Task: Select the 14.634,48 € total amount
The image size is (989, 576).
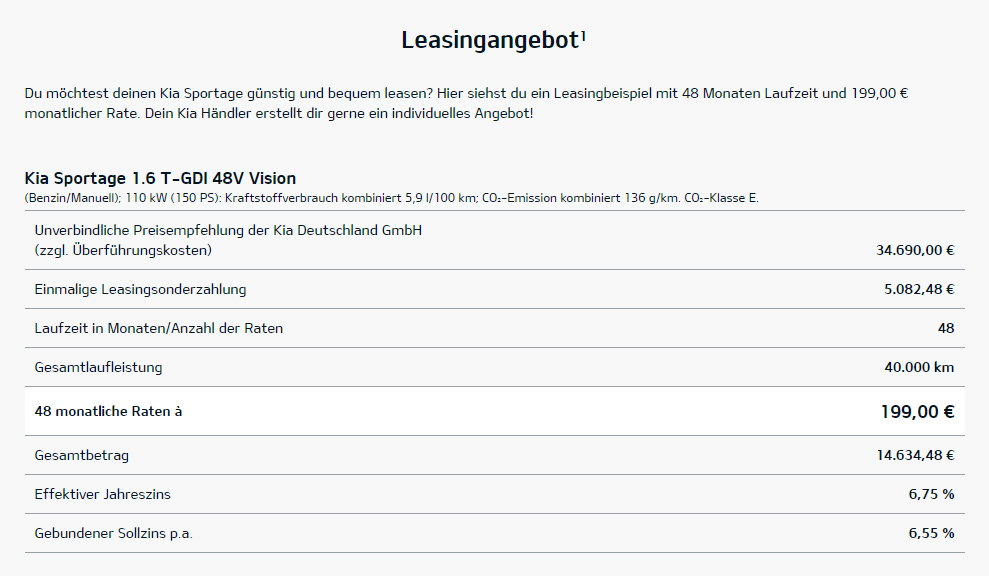Action: (915, 456)
